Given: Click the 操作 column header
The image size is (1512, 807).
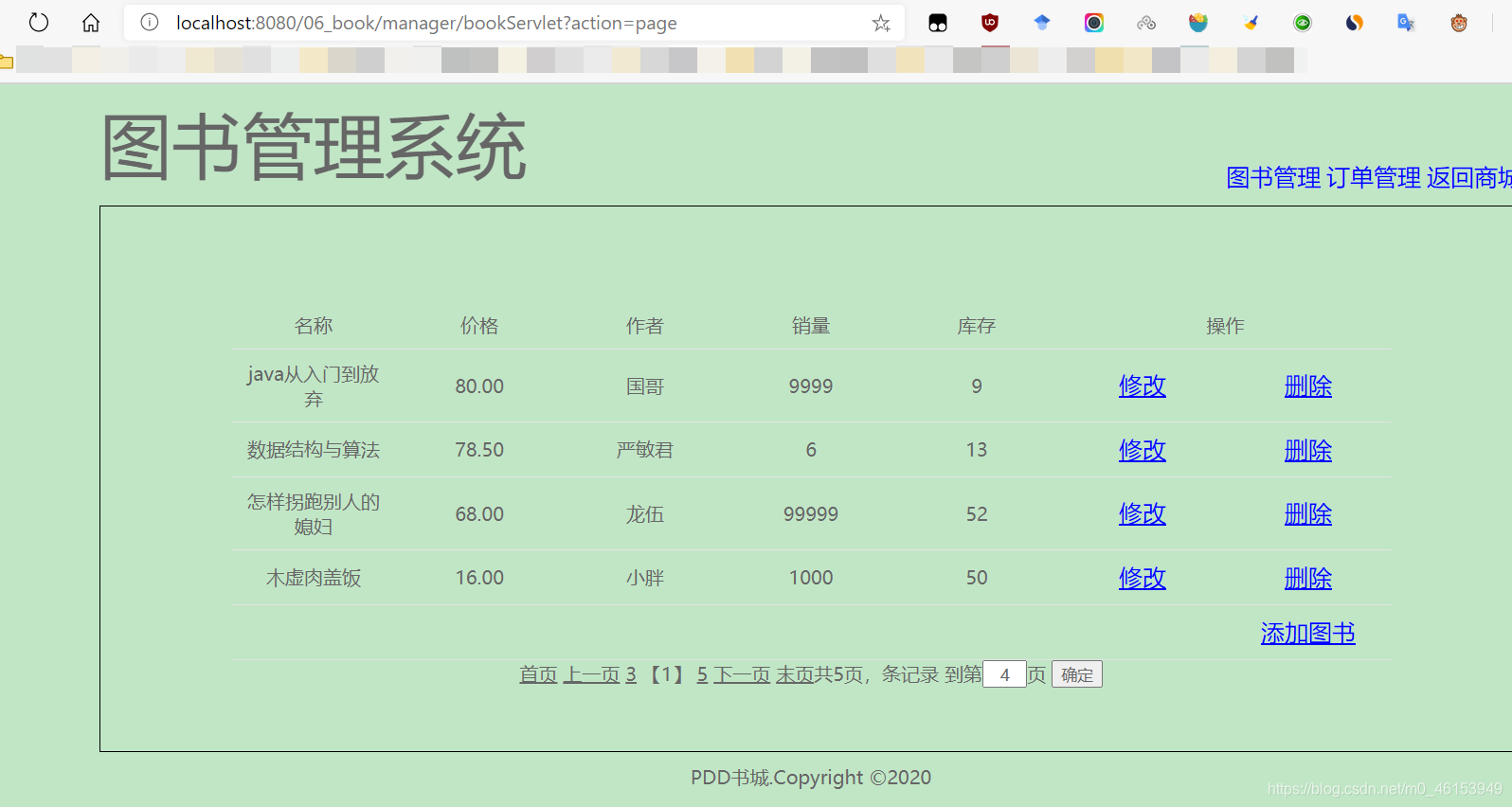Looking at the screenshot, I should click(x=1225, y=326).
